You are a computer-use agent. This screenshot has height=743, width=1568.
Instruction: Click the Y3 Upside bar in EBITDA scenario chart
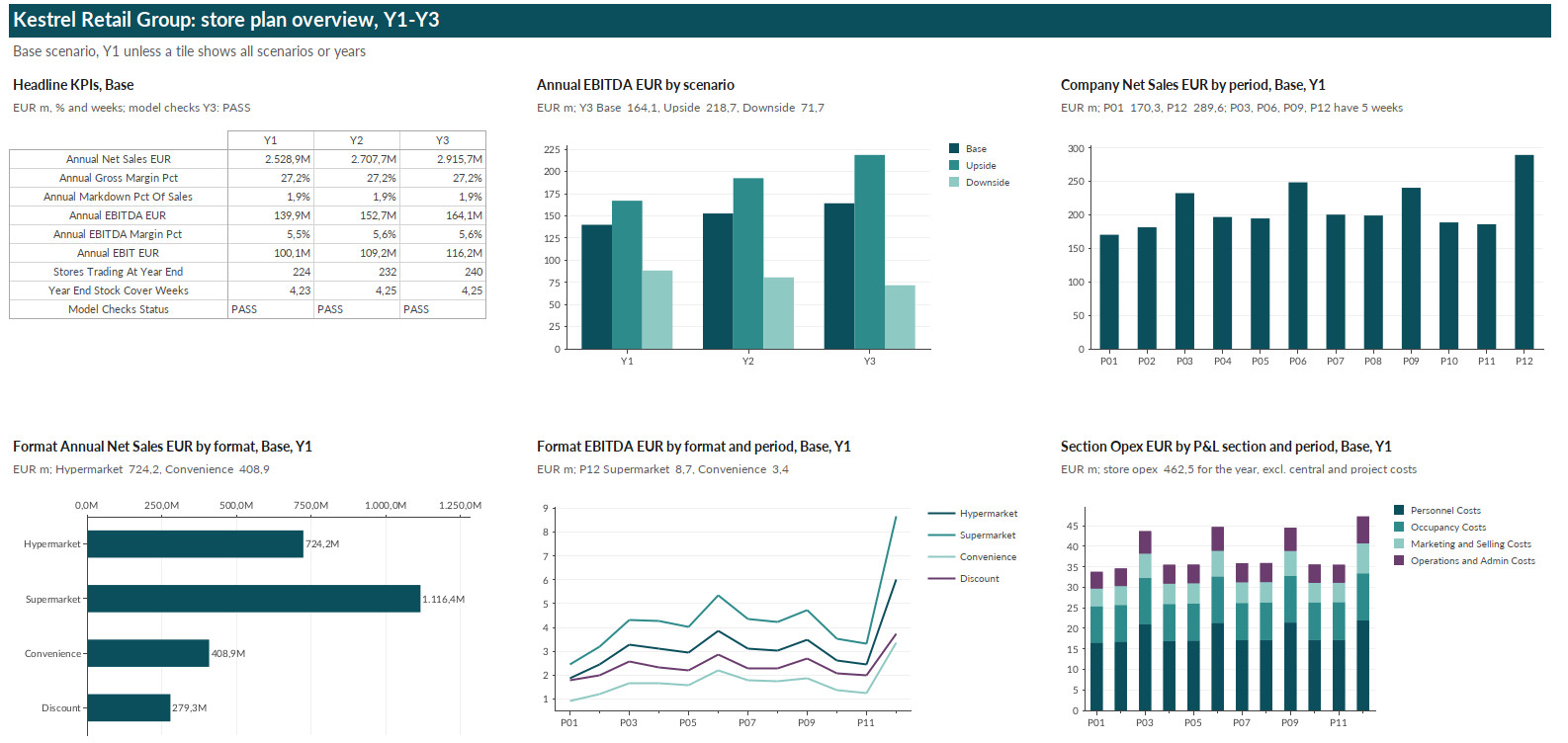[x=870, y=252]
